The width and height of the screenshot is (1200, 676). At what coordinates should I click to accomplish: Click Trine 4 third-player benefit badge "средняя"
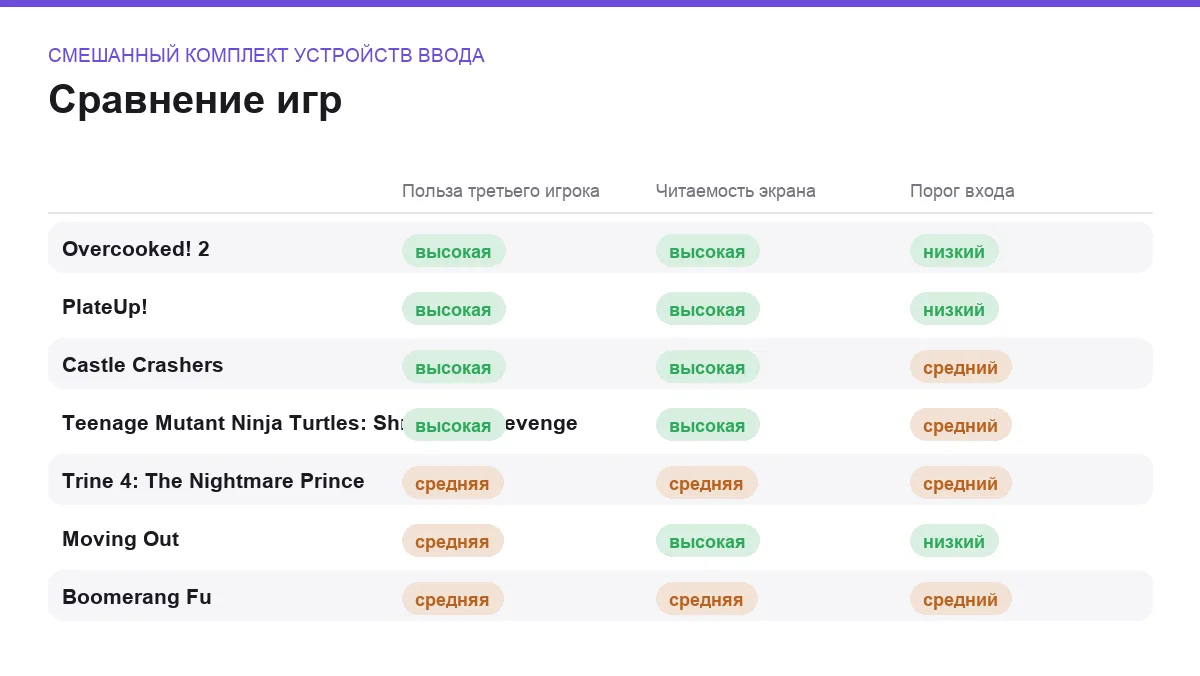pos(453,483)
